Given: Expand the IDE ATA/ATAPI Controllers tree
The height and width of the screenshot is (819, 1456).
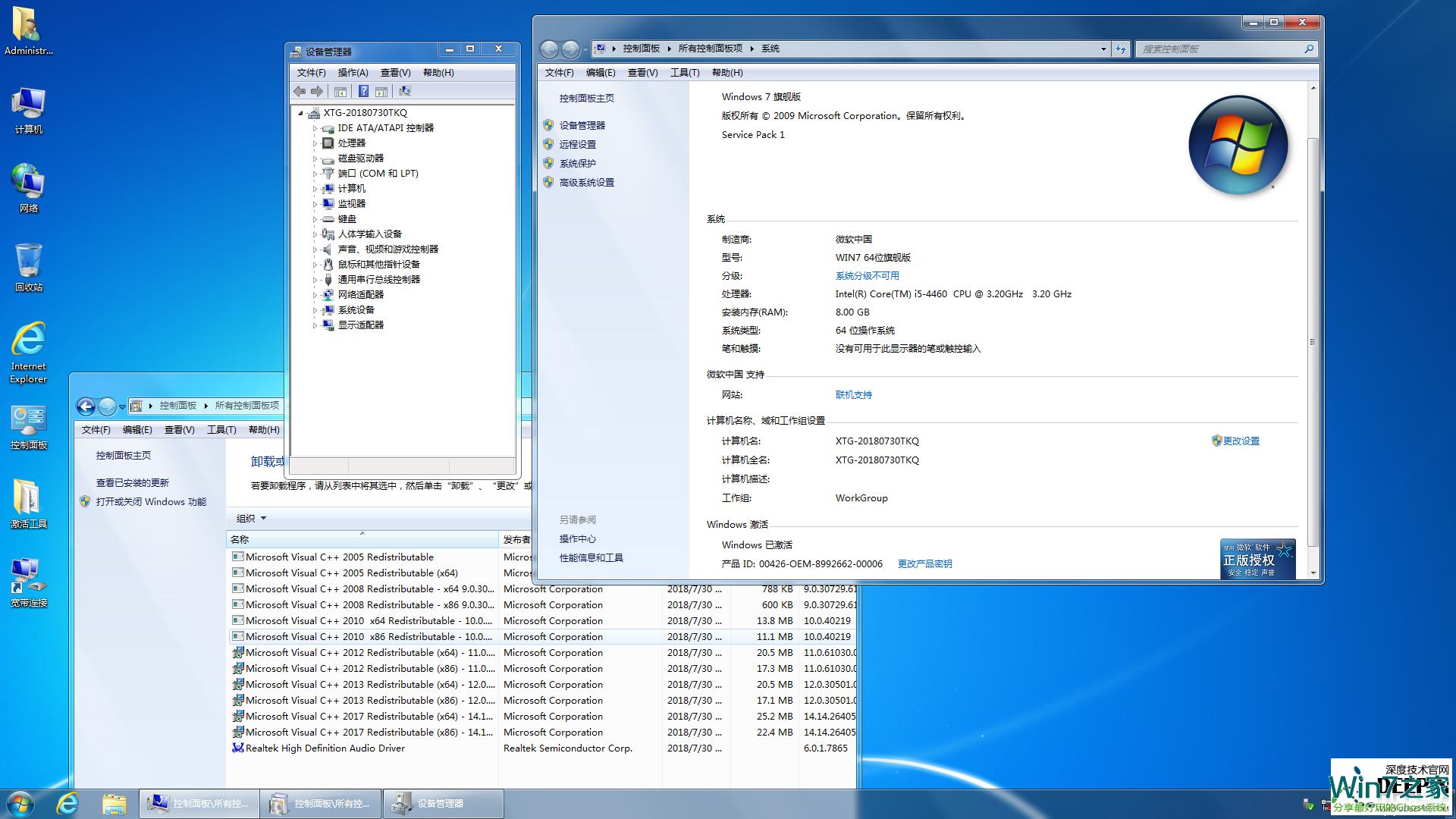Looking at the screenshot, I should (315, 128).
